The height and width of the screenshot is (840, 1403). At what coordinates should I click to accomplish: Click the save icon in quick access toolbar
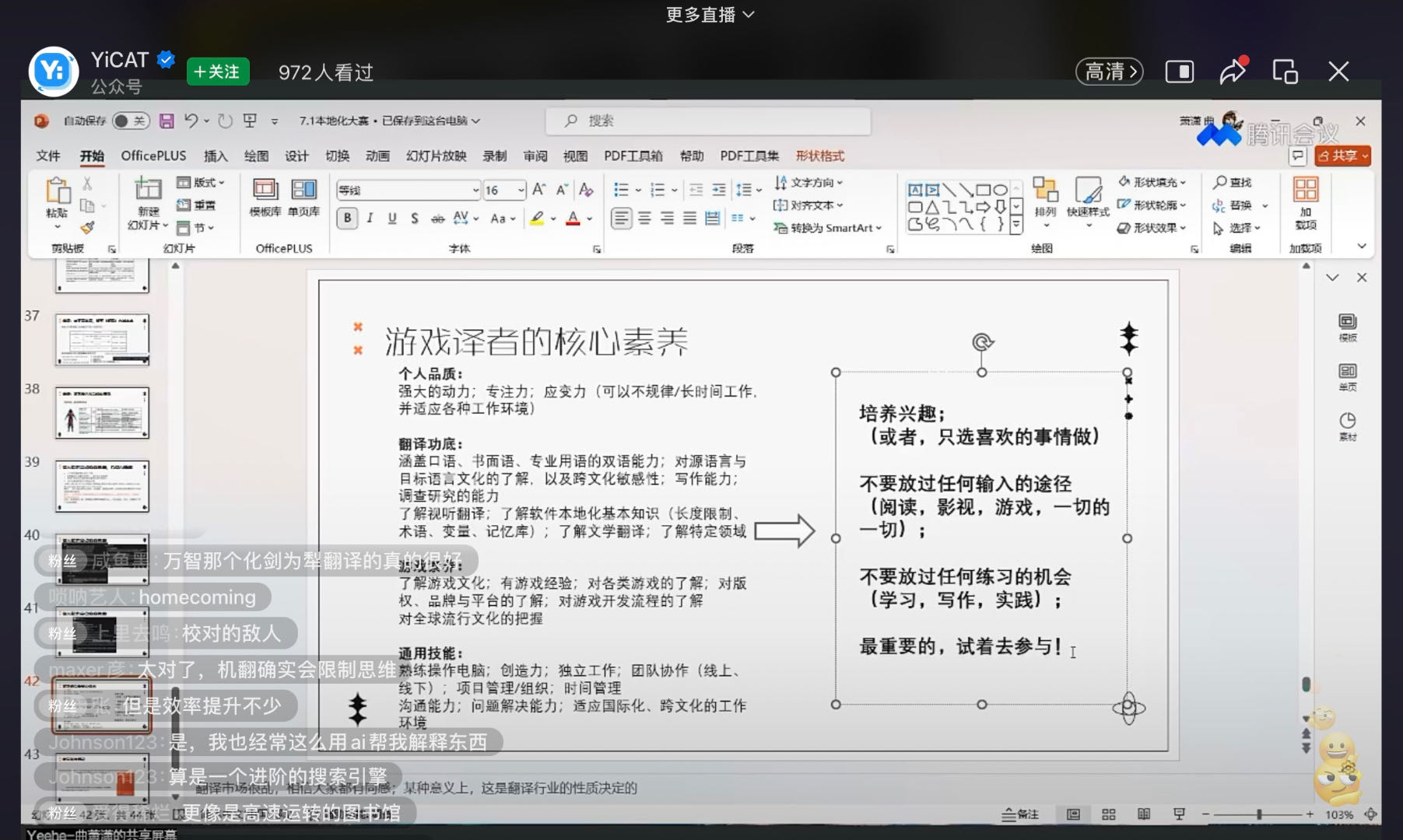(167, 121)
